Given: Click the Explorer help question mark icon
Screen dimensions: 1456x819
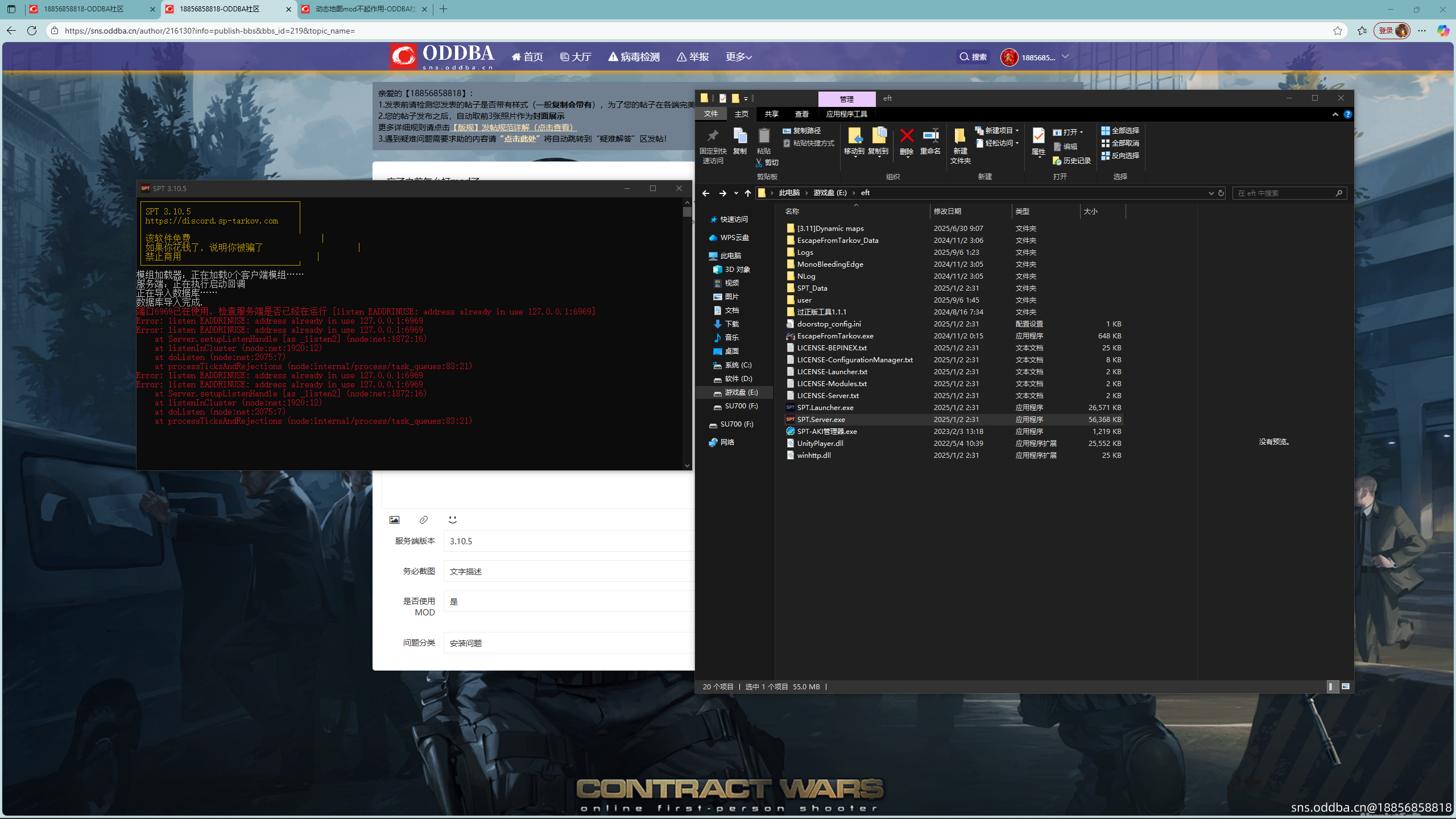Looking at the screenshot, I should pos(1347,114).
